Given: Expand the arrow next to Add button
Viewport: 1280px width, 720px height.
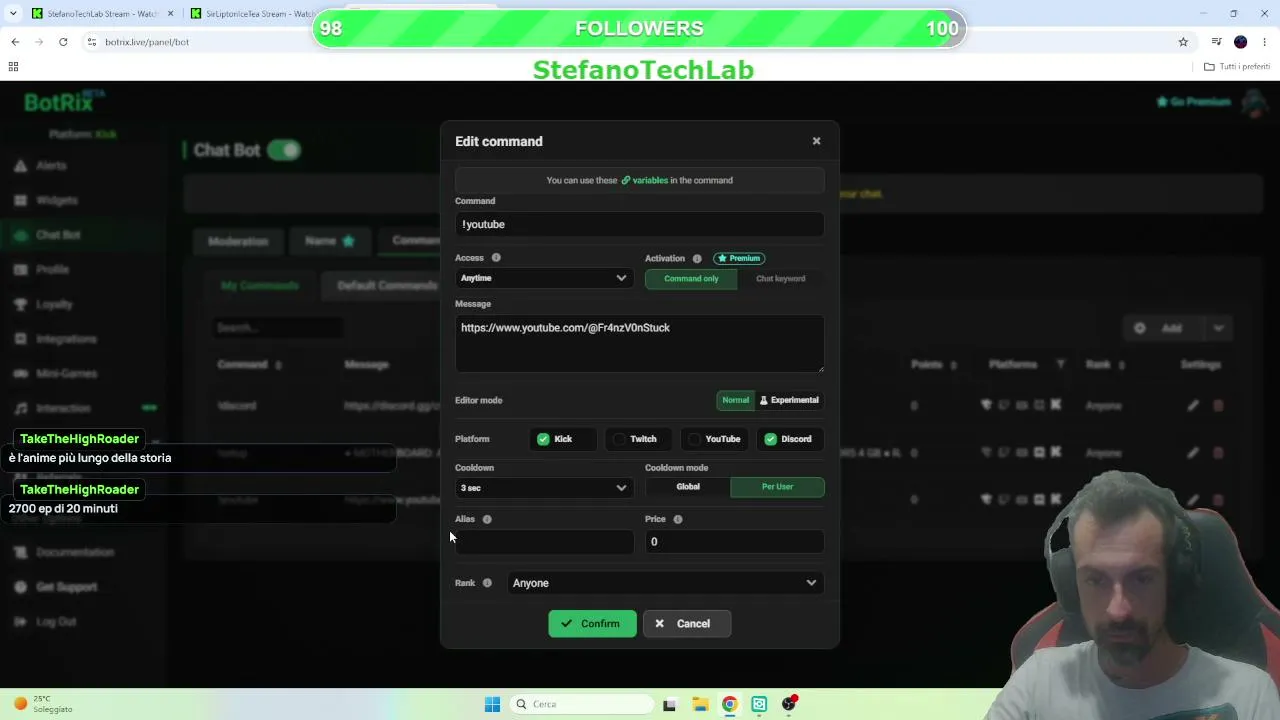Looking at the screenshot, I should coord(1218,328).
